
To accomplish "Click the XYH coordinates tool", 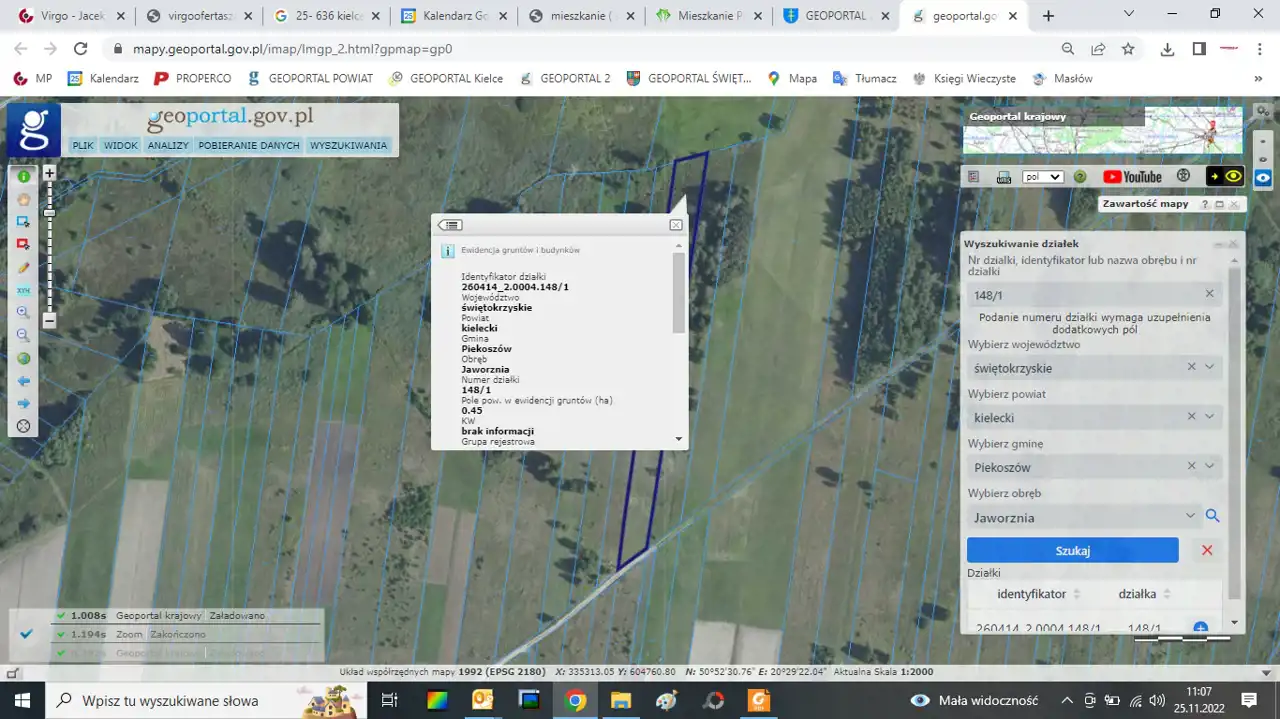I will pyautogui.click(x=23, y=290).
